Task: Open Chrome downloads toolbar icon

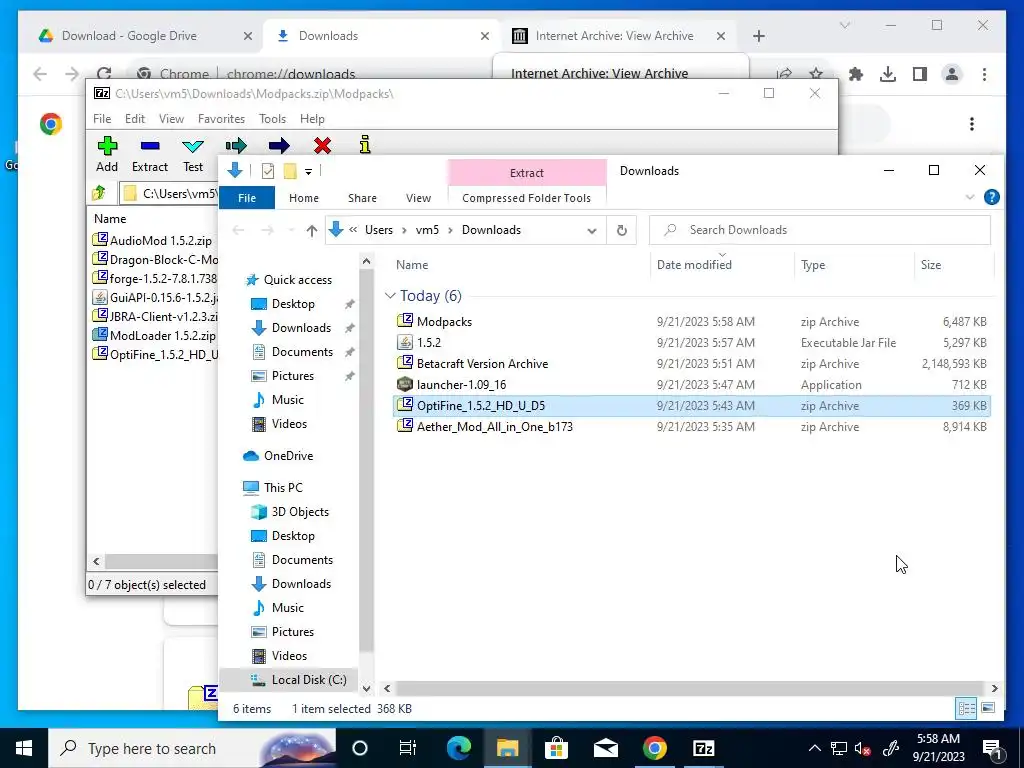Action: tap(888, 74)
